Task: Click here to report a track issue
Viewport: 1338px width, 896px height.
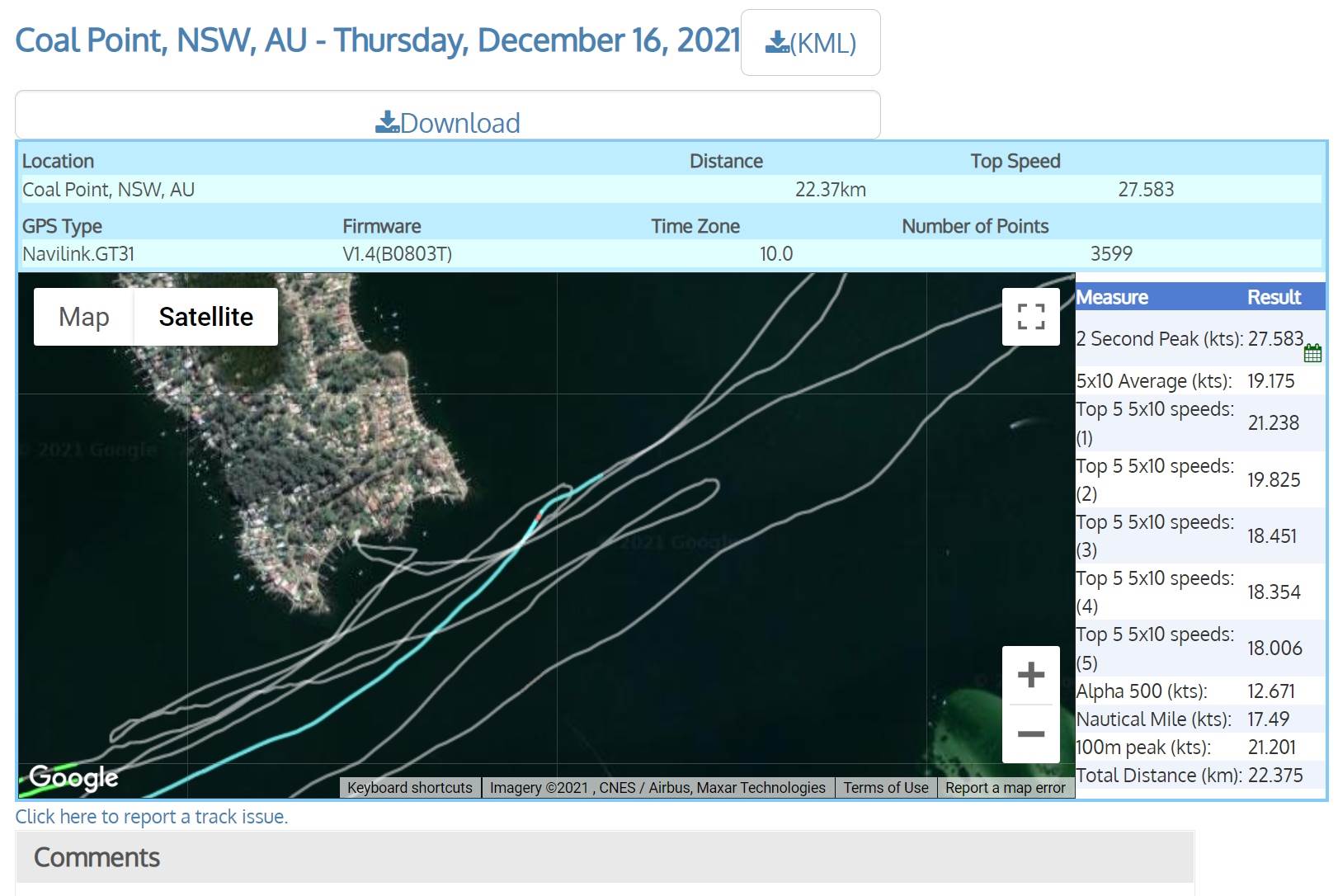Action: tap(152, 817)
